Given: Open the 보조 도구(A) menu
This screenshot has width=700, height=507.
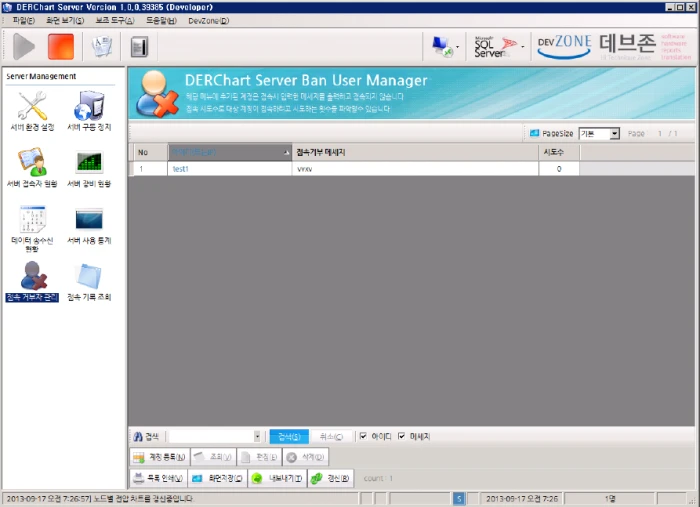Looking at the screenshot, I should pos(115,21).
